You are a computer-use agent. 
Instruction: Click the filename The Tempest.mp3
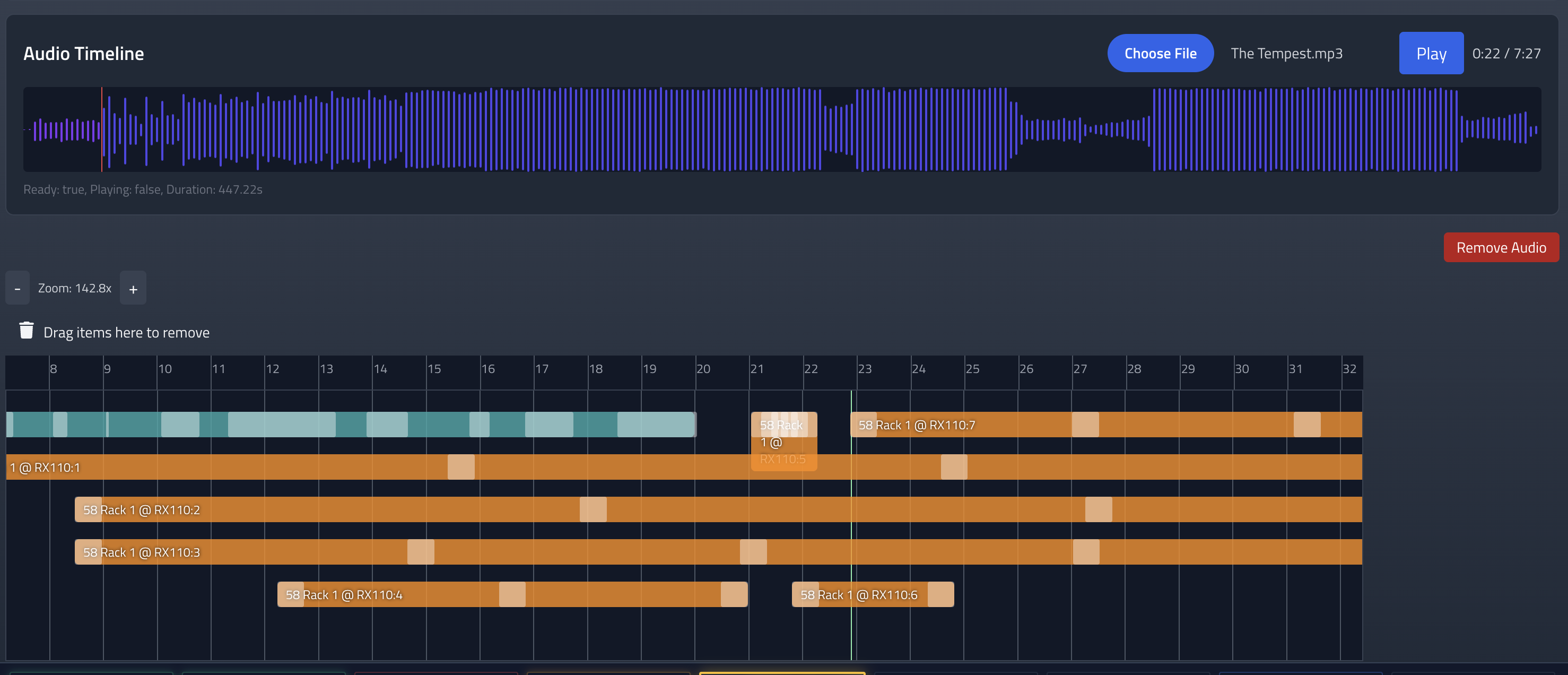[x=1286, y=53]
